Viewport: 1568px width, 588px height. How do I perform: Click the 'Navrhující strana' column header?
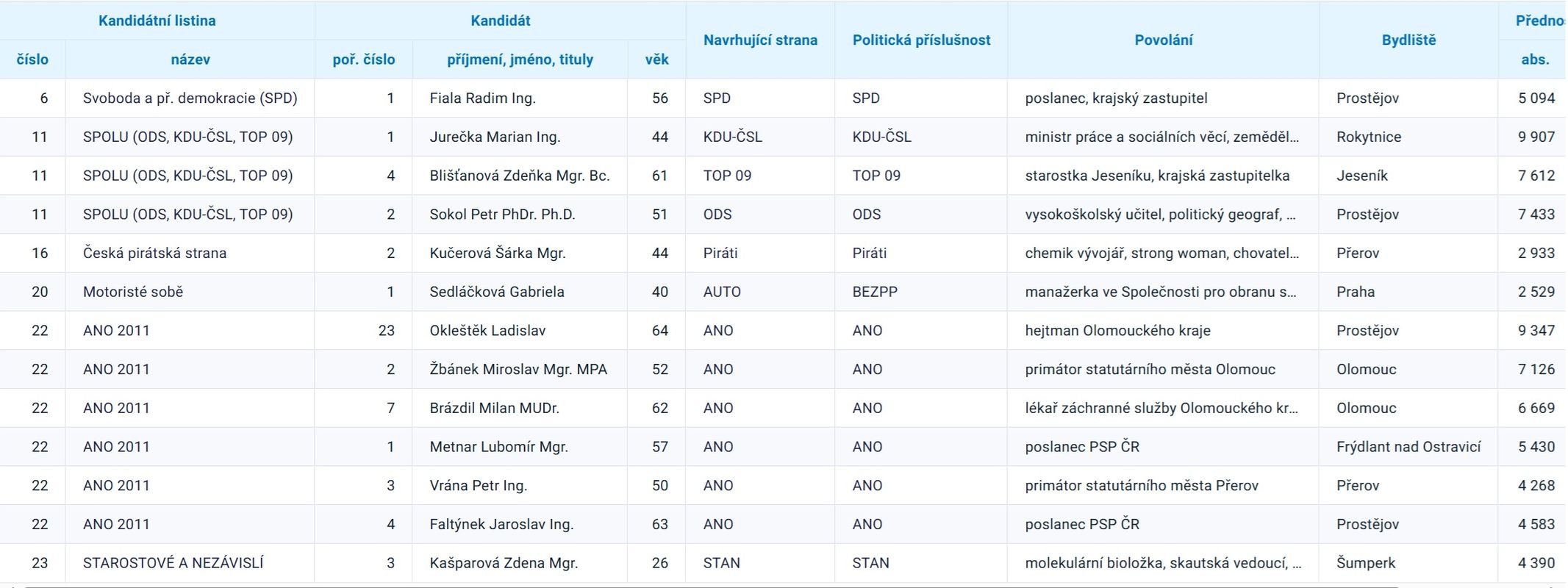(x=760, y=40)
